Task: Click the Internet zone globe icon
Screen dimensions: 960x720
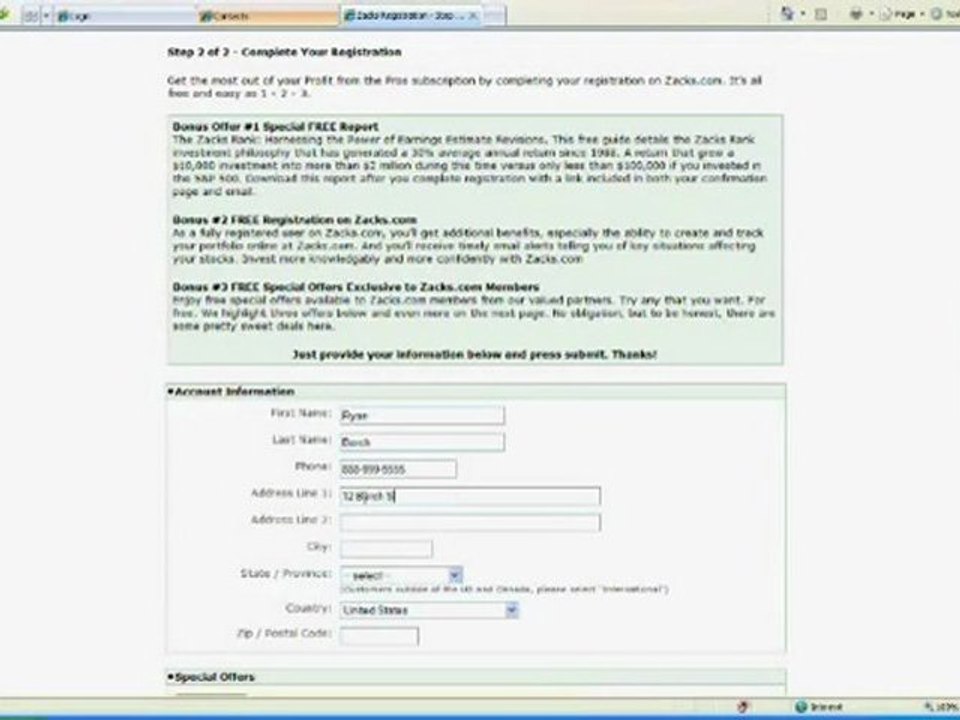Action: 801,707
